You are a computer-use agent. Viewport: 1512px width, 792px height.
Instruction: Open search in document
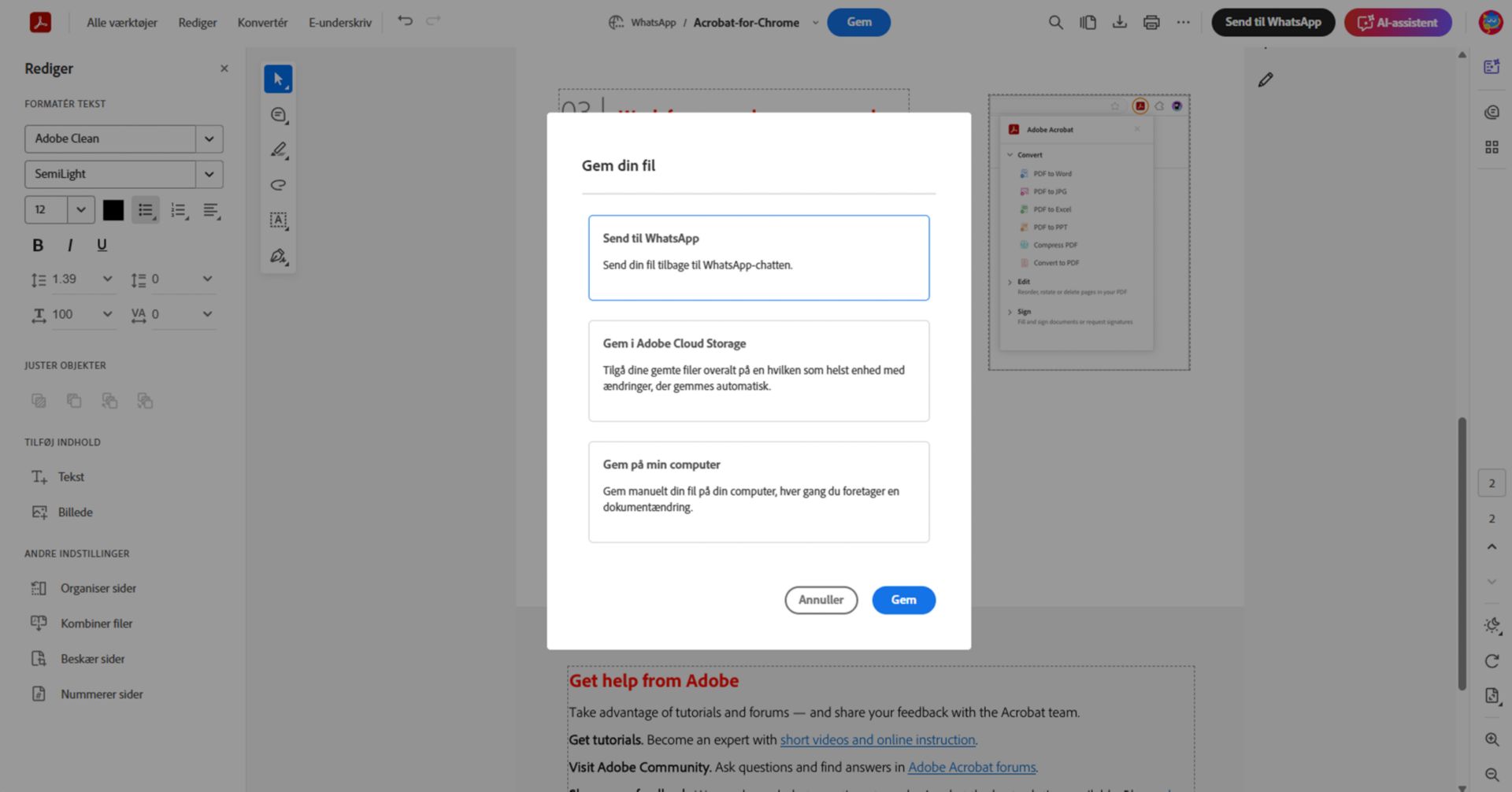pos(1055,22)
